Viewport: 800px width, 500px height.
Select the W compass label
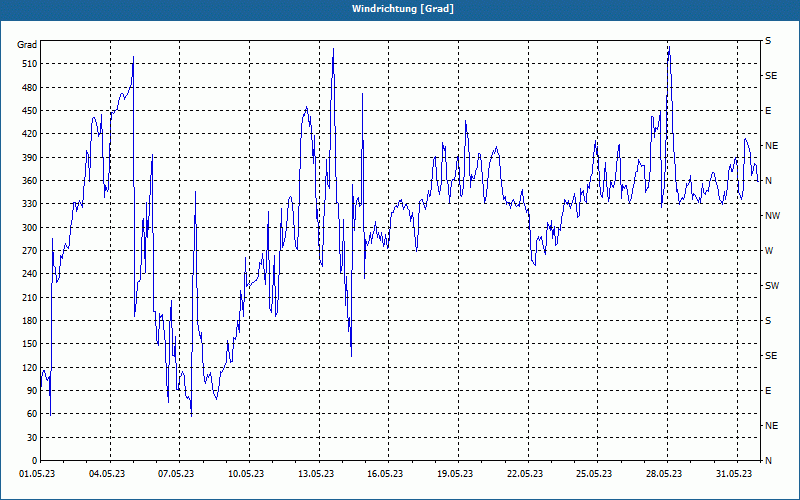click(769, 251)
